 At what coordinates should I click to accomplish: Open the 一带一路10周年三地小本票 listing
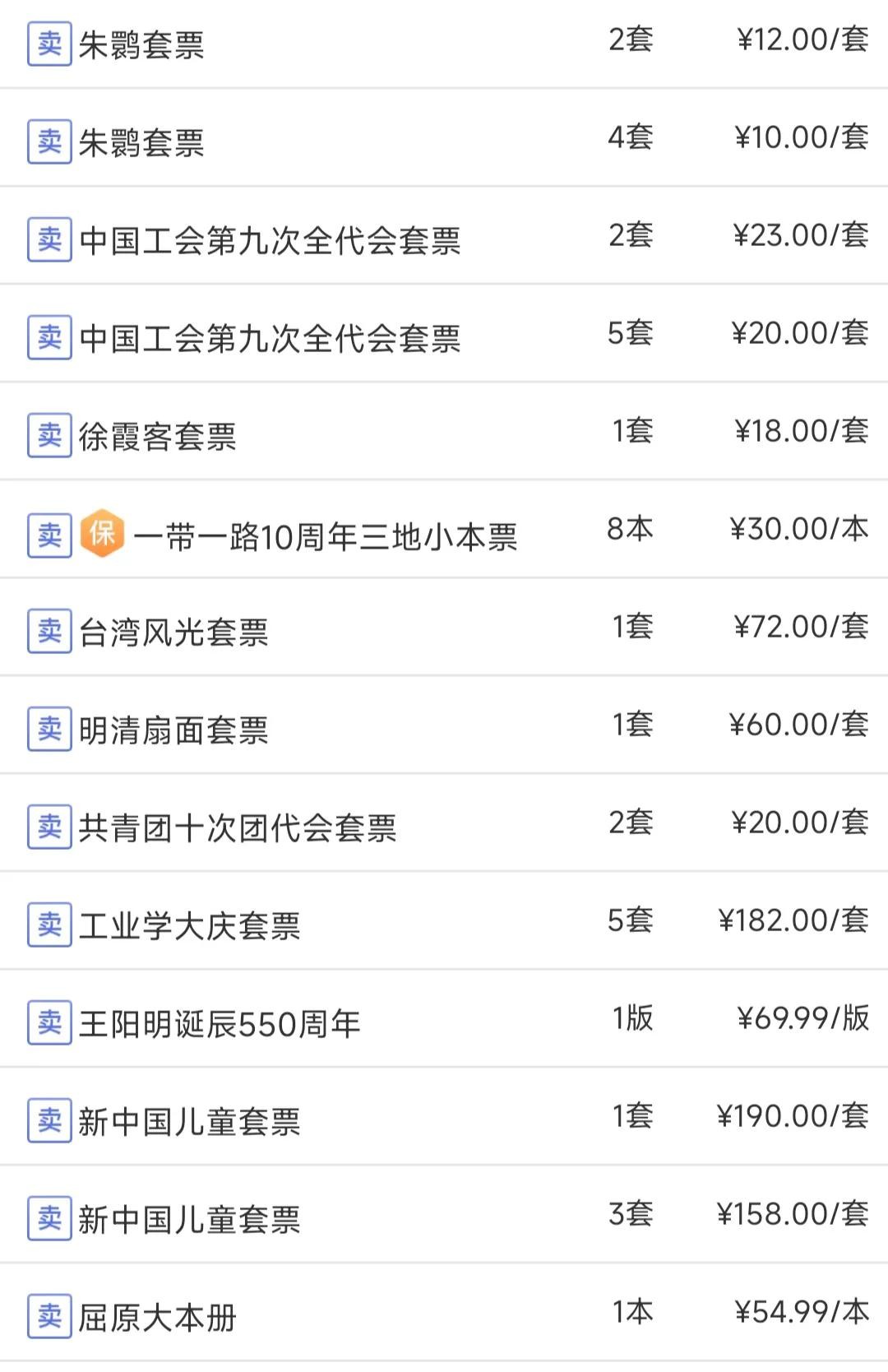325,537
